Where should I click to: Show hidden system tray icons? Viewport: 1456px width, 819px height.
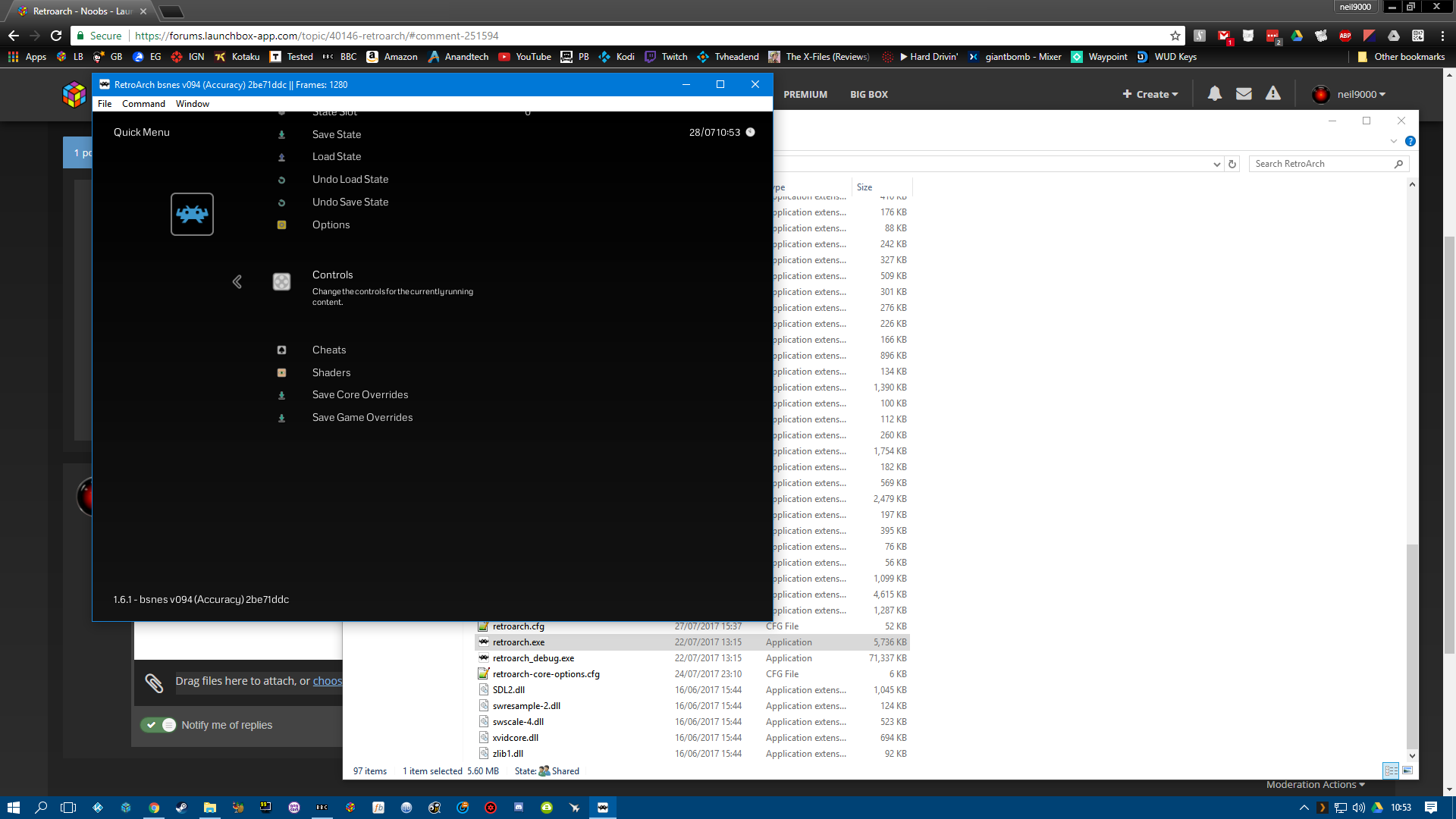pyautogui.click(x=1304, y=808)
